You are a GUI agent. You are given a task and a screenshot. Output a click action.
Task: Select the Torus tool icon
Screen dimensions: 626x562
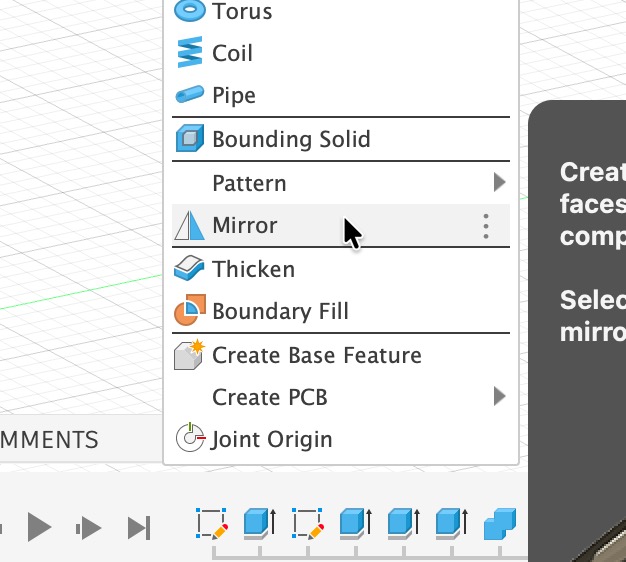pyautogui.click(x=189, y=11)
